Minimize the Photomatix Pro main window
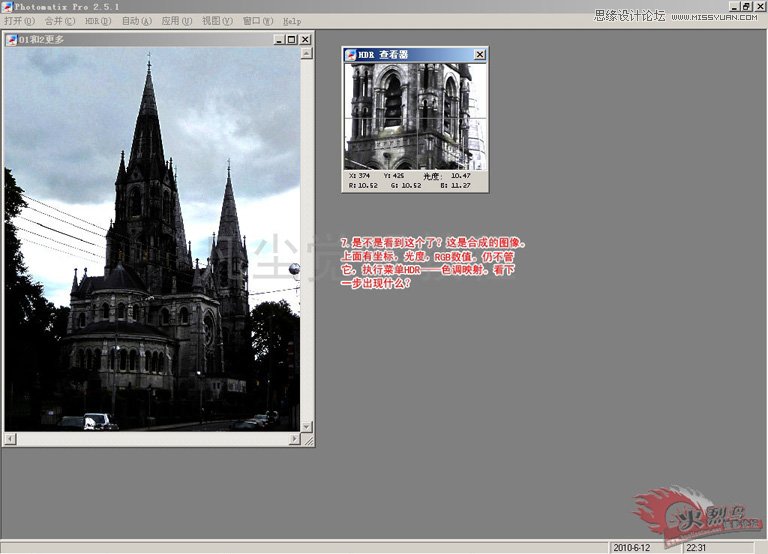 pyautogui.click(x=733, y=6)
